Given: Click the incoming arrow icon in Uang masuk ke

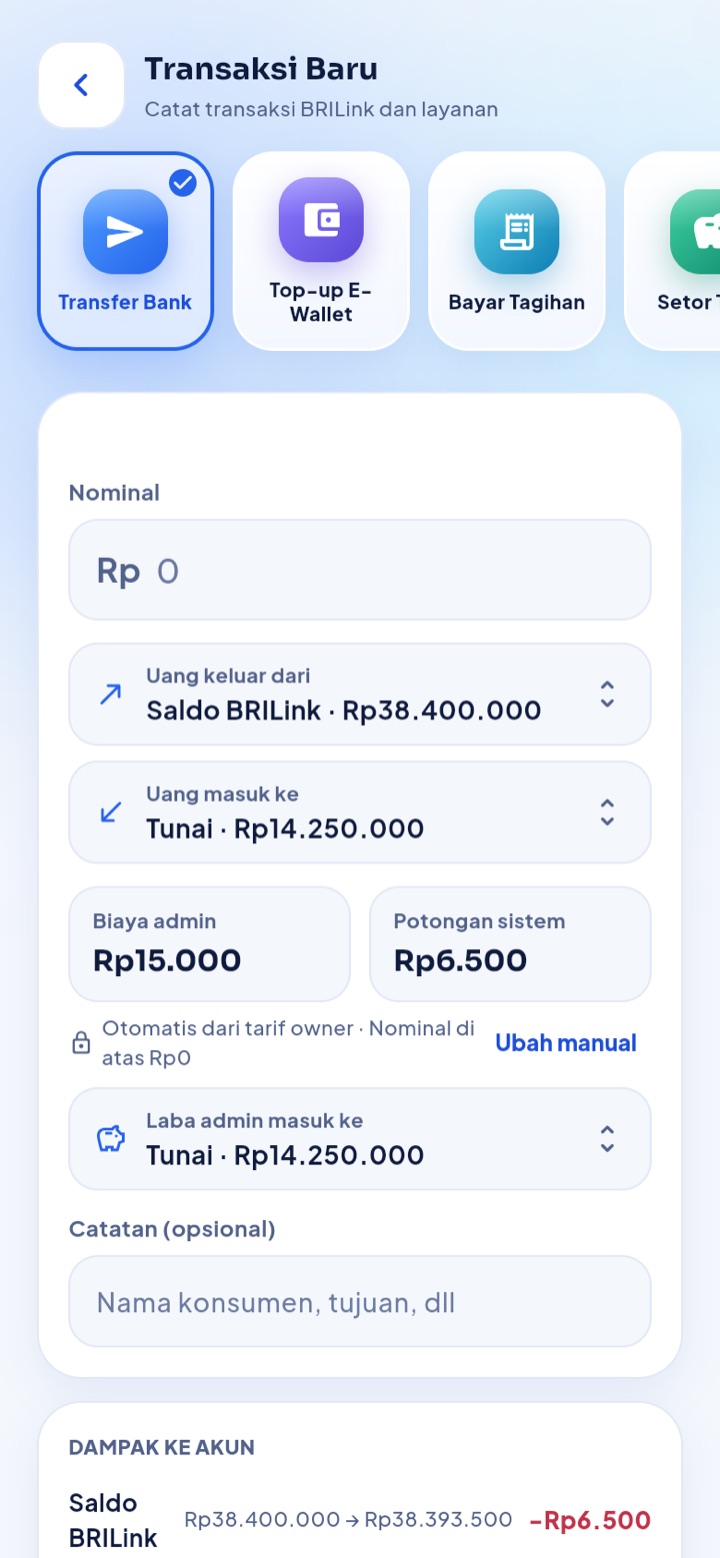Looking at the screenshot, I should [x=110, y=812].
